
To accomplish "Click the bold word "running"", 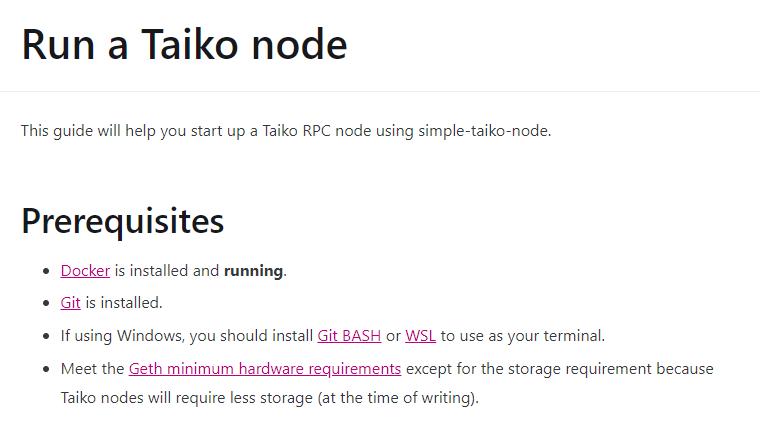I will (254, 270).
